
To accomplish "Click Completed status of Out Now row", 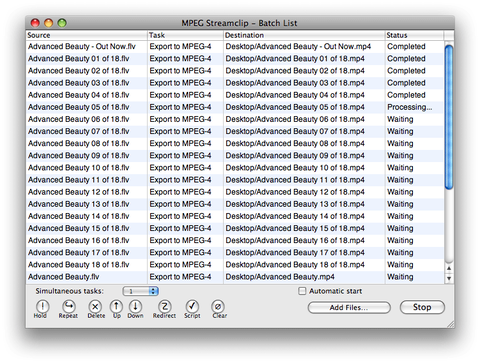I will tap(406, 46).
